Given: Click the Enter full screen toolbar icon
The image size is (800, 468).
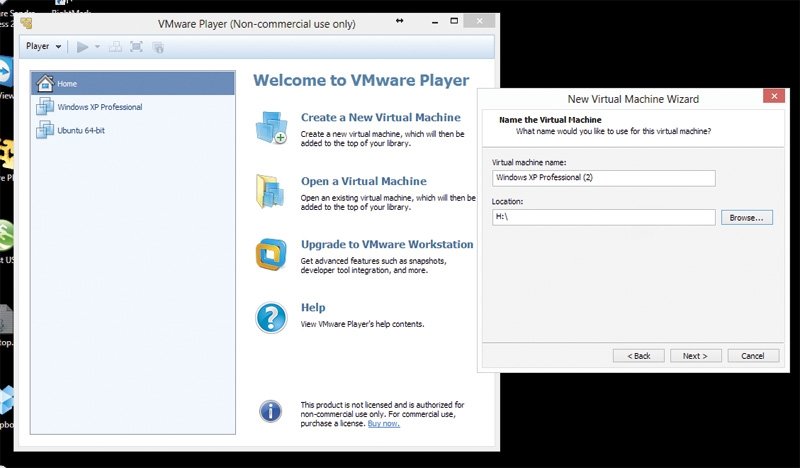Looking at the screenshot, I should (136, 47).
